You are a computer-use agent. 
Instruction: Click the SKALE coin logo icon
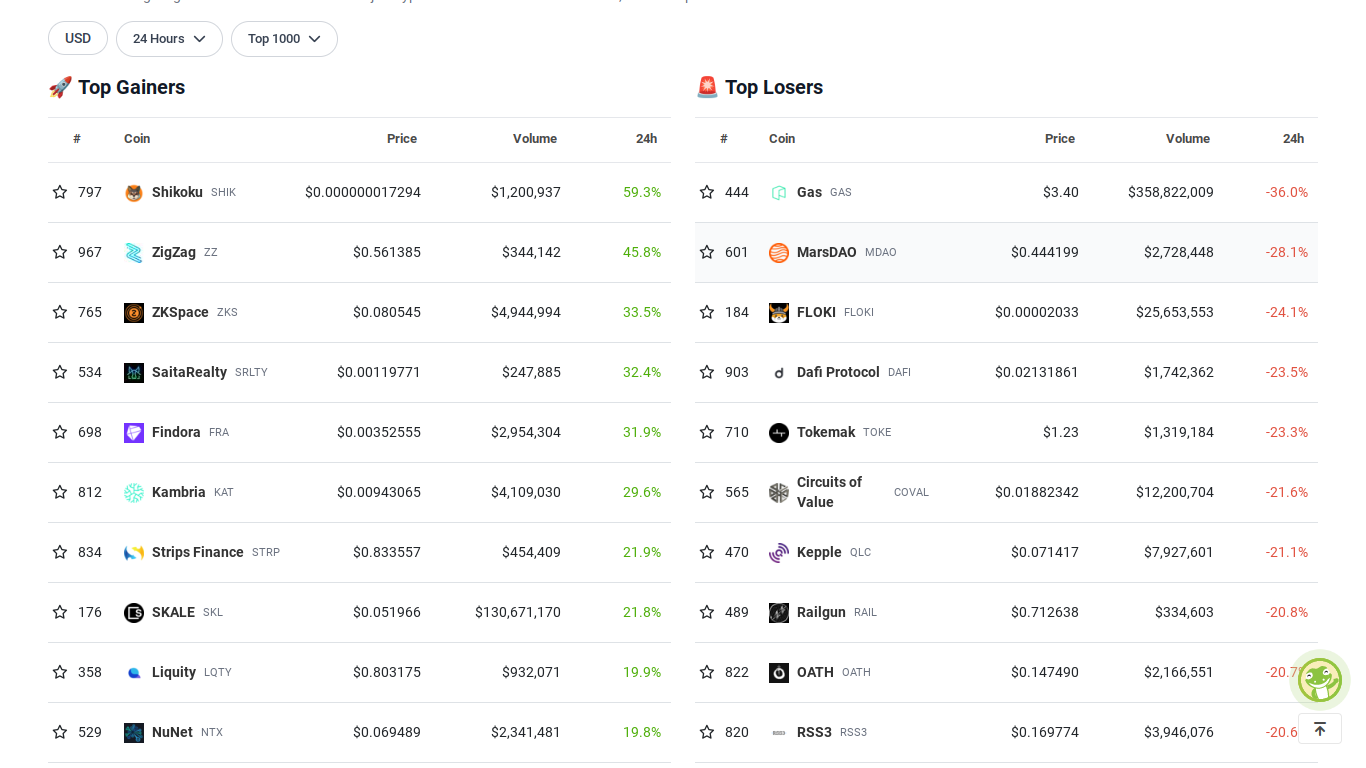coord(134,613)
